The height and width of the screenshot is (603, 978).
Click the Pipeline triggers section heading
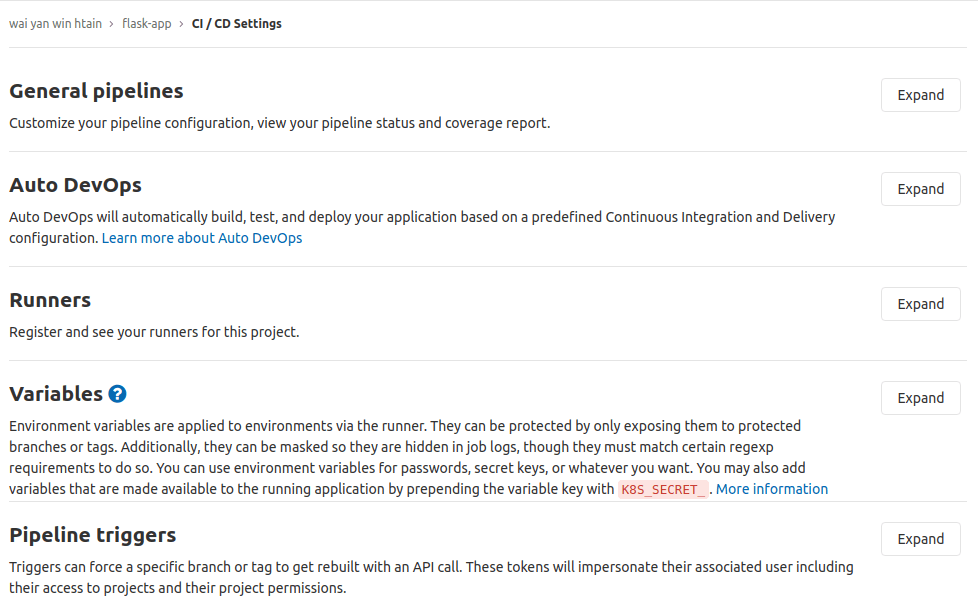[x=92, y=535]
